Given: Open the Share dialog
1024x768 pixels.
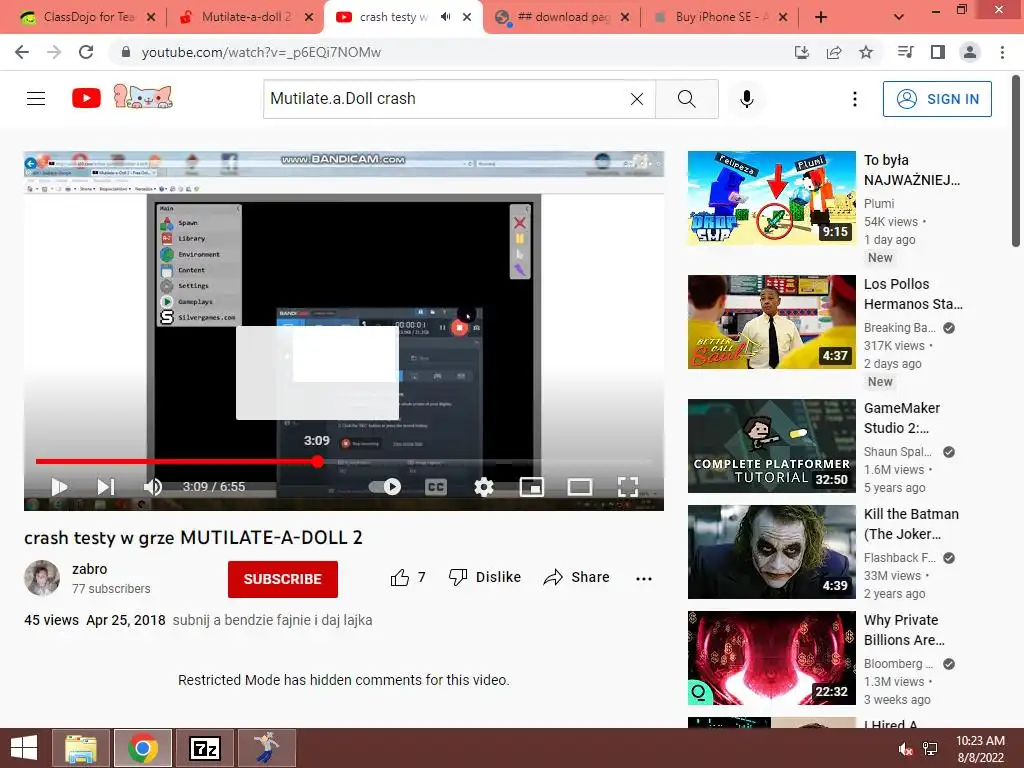Looking at the screenshot, I should 577,577.
